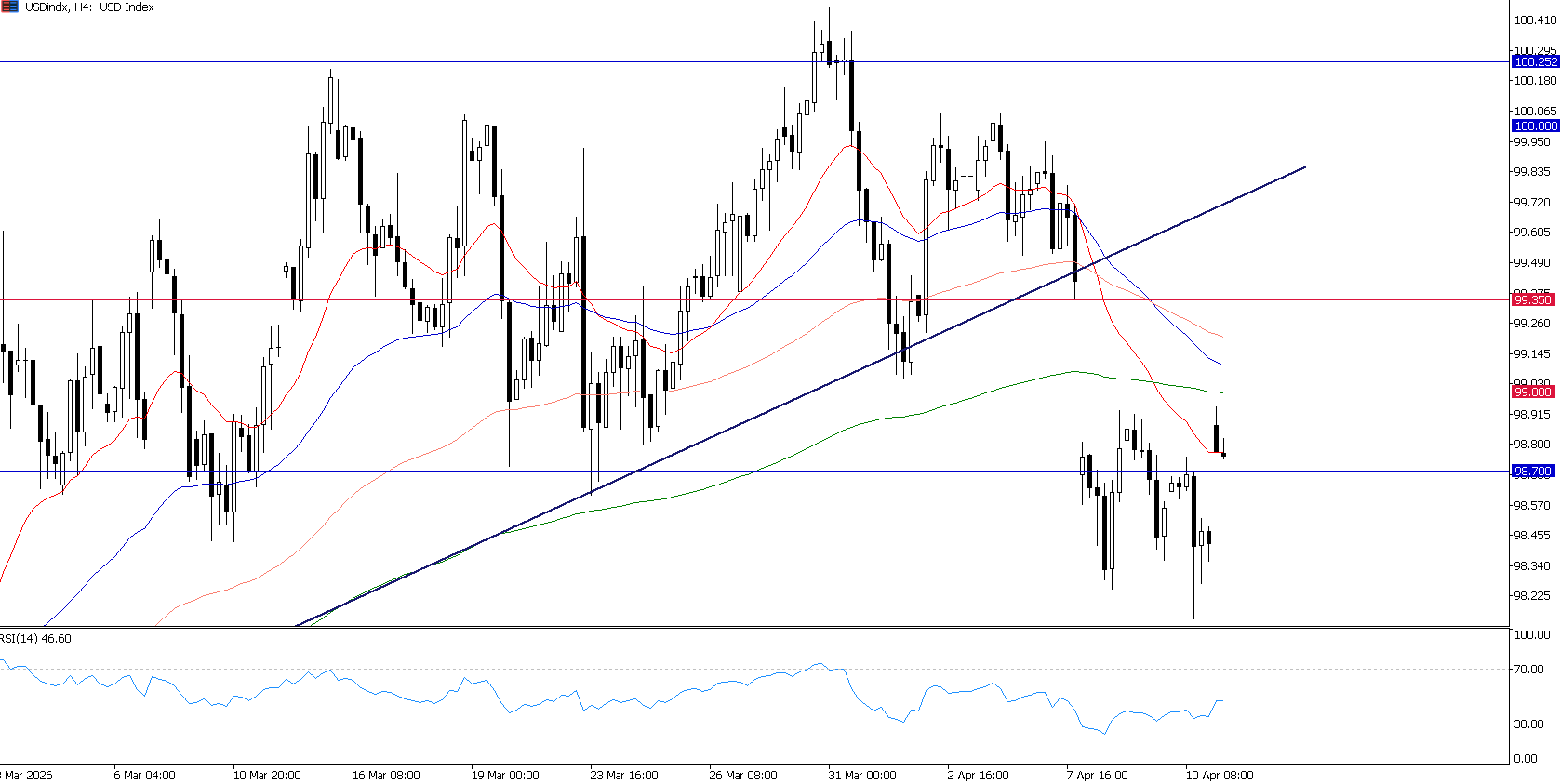1560x784 pixels.
Task: Click the 7 Apr 16:00 time axis label
Action: [x=1098, y=775]
